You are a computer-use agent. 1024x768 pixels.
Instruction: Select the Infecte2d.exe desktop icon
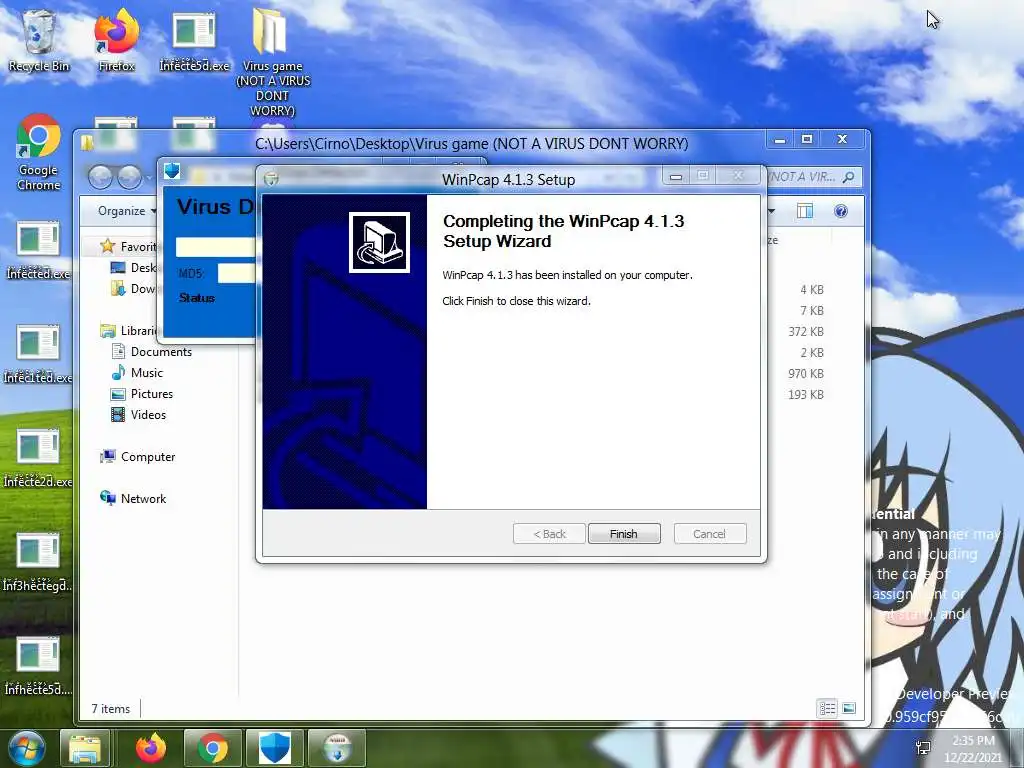39,458
